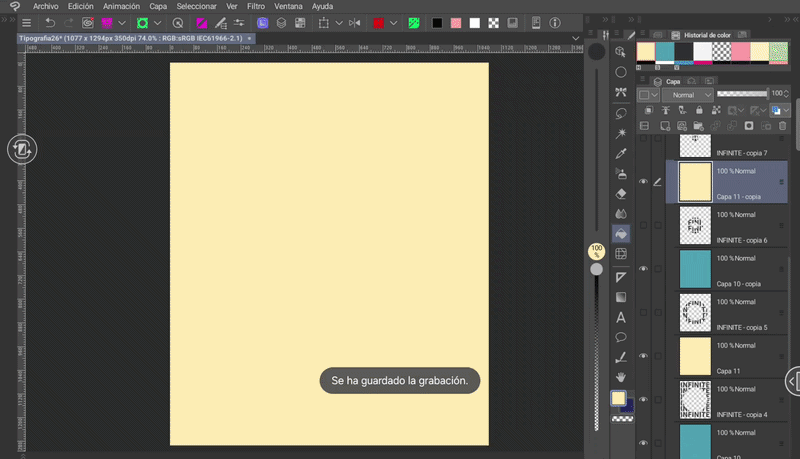Screen dimensions: 800x459
Task: Delete layer with the trash icon
Action: (x=782, y=126)
